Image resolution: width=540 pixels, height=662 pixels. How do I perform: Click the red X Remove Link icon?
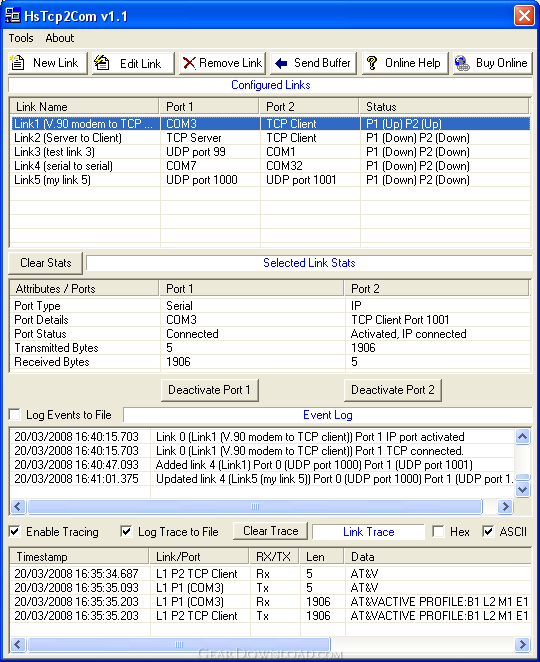[x=189, y=63]
